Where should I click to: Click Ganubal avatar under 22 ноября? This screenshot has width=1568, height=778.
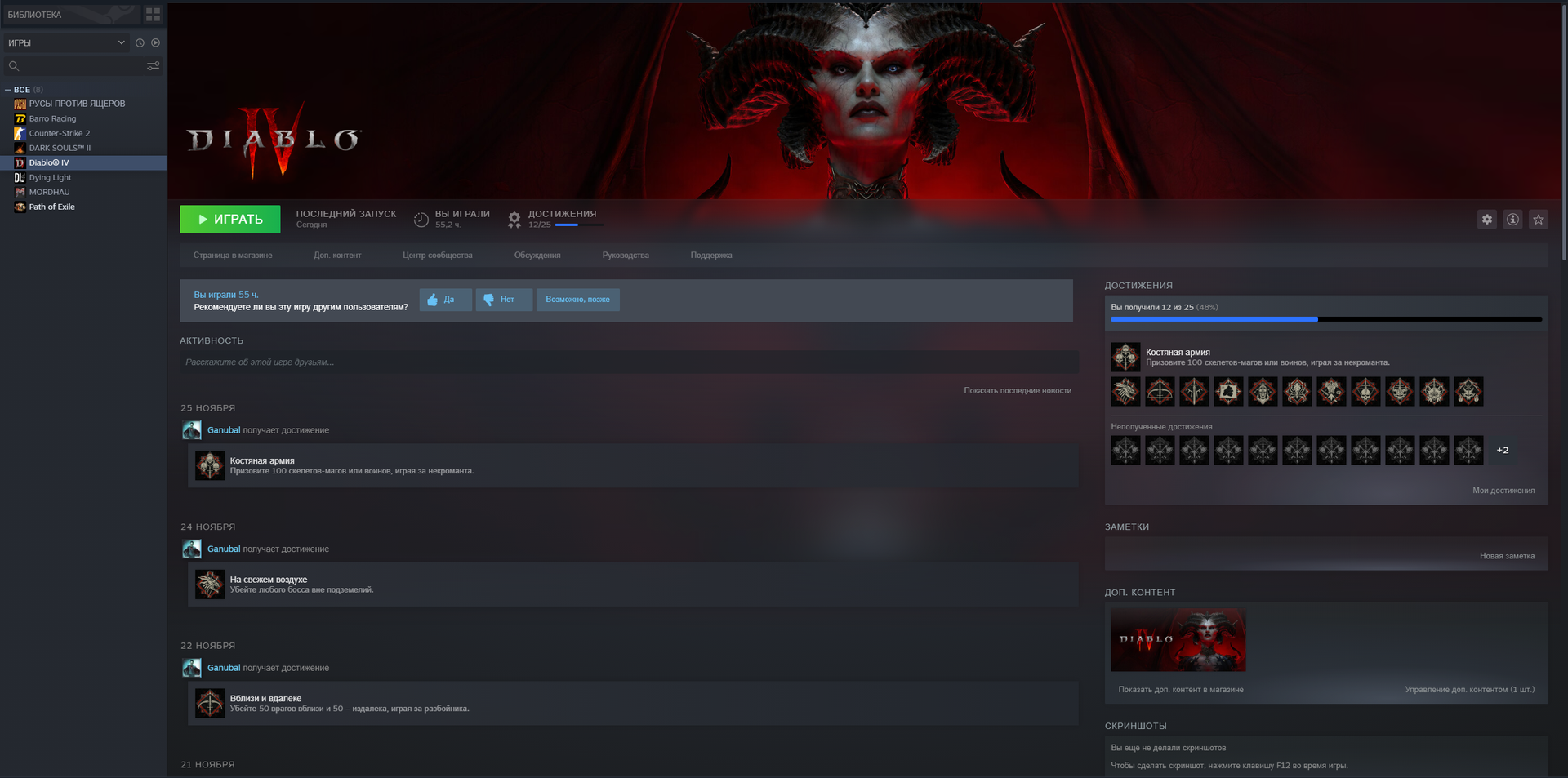click(192, 668)
